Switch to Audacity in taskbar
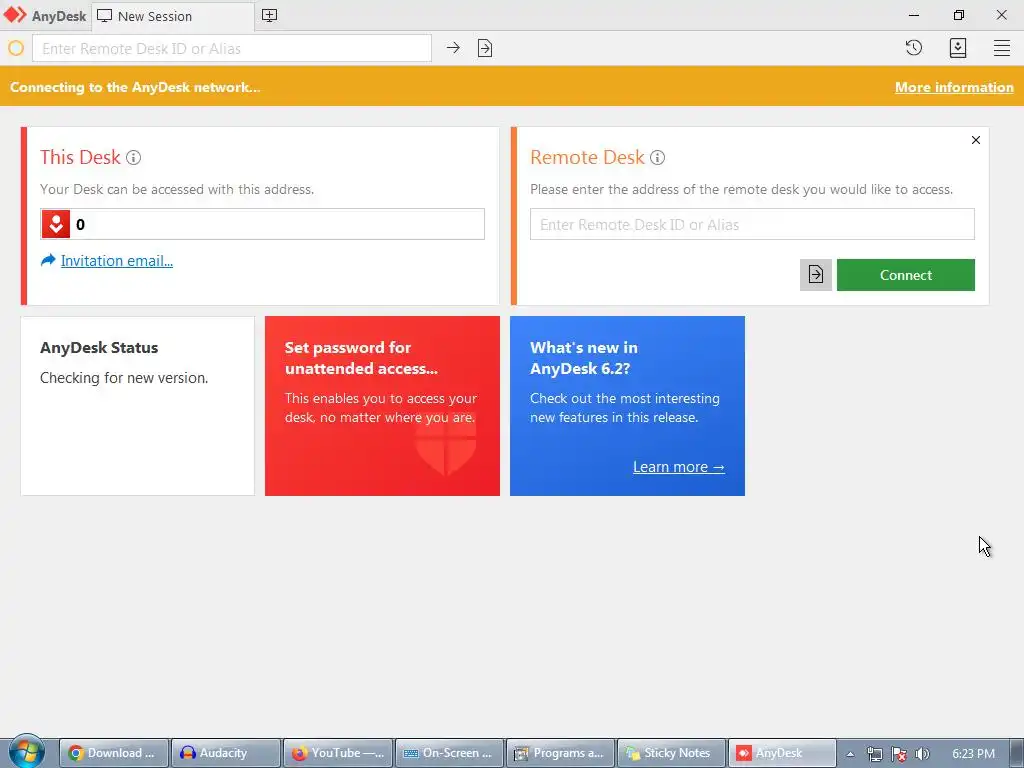Image resolution: width=1024 pixels, height=768 pixels. [x=226, y=753]
